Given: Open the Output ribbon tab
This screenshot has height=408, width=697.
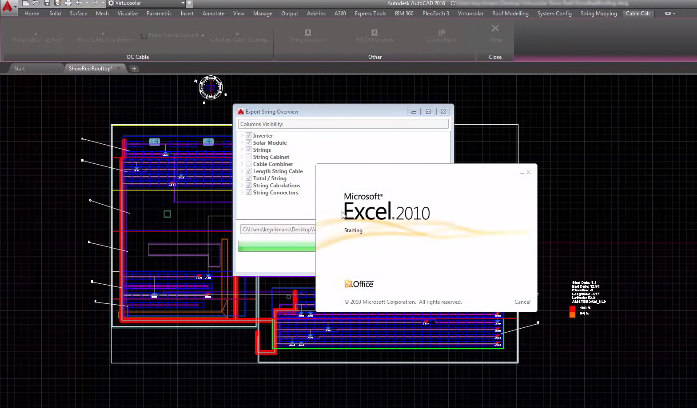Looking at the screenshot, I should click(289, 13).
